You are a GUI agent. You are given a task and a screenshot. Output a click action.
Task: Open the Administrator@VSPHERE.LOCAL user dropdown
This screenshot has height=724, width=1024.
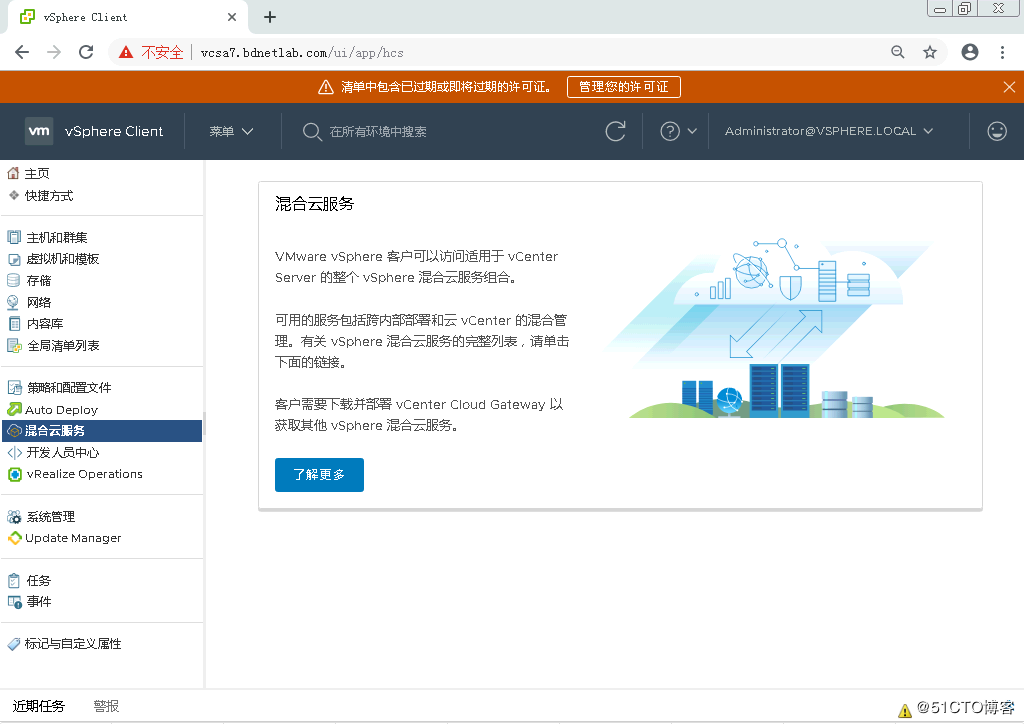point(829,131)
